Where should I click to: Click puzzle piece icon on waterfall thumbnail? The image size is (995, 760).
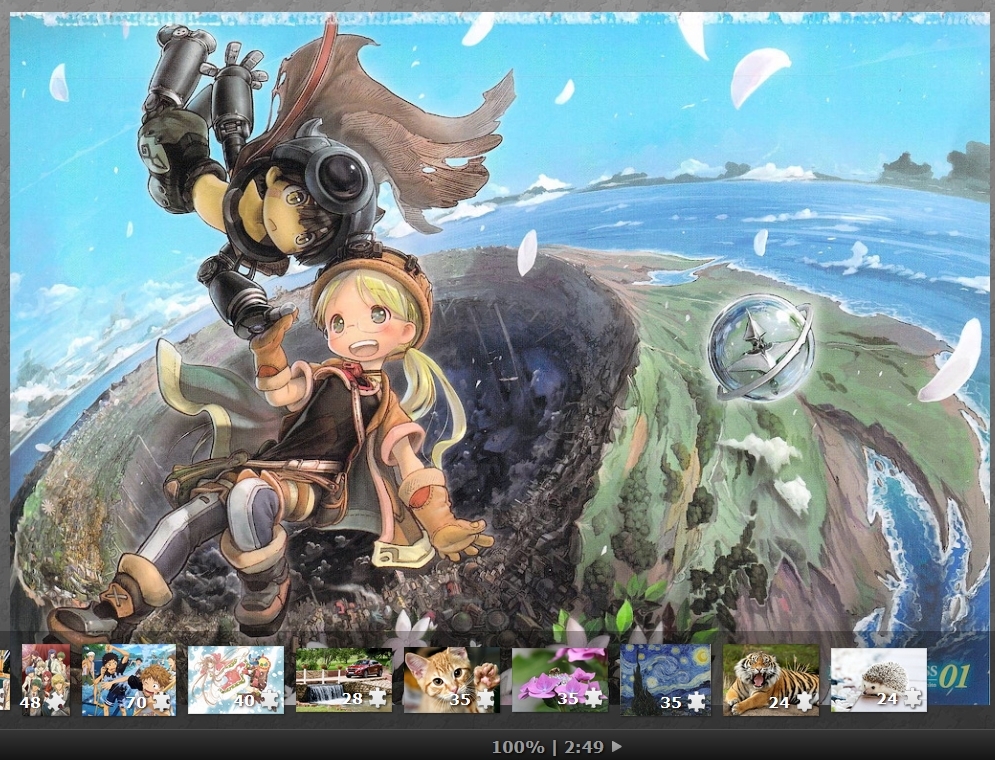(x=378, y=698)
